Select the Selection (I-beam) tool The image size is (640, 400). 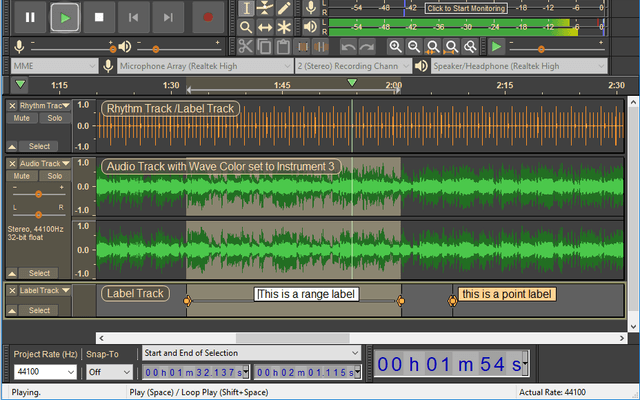[x=246, y=8]
